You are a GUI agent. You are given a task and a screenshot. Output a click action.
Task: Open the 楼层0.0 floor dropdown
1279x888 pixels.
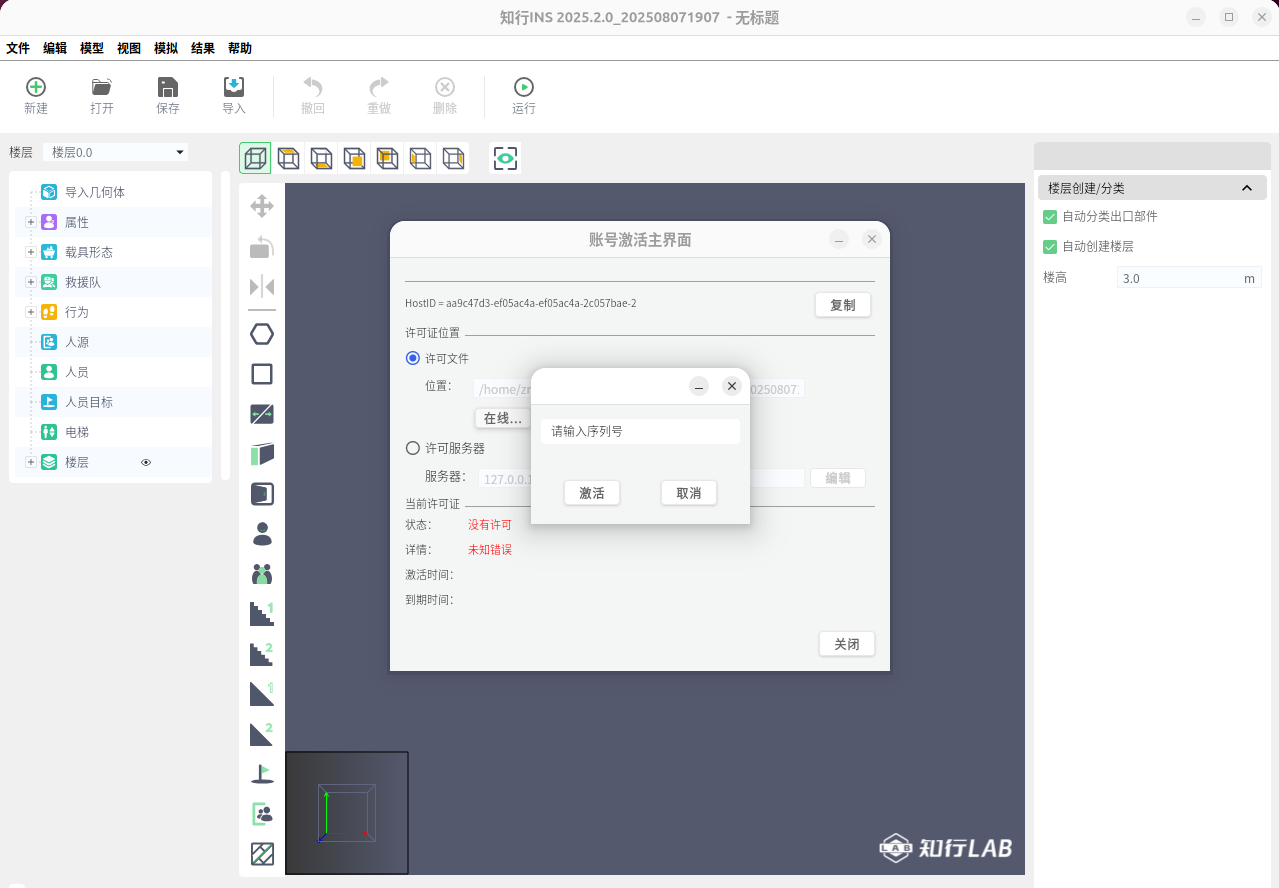116,152
